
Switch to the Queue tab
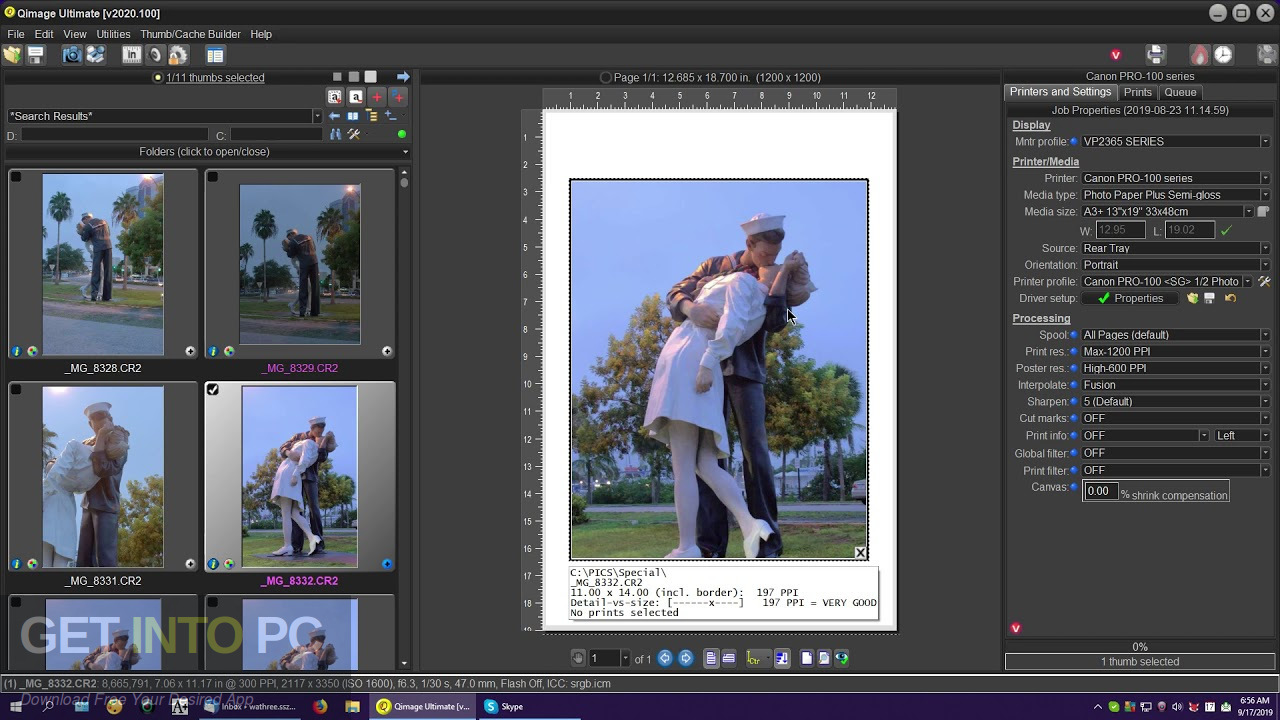point(1180,92)
